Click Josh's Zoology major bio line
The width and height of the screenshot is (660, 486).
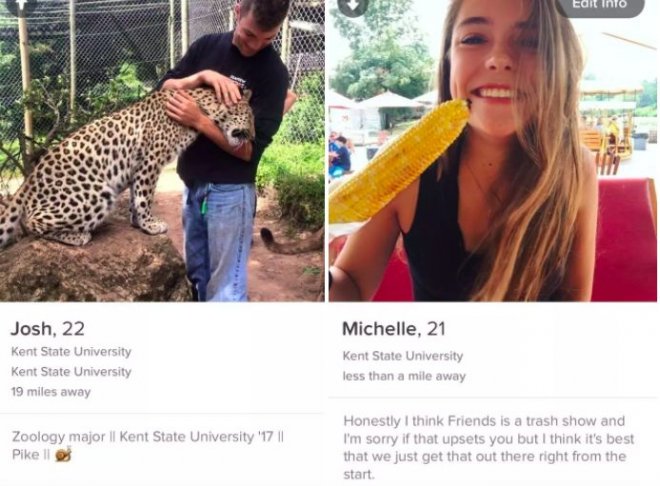coord(147,436)
